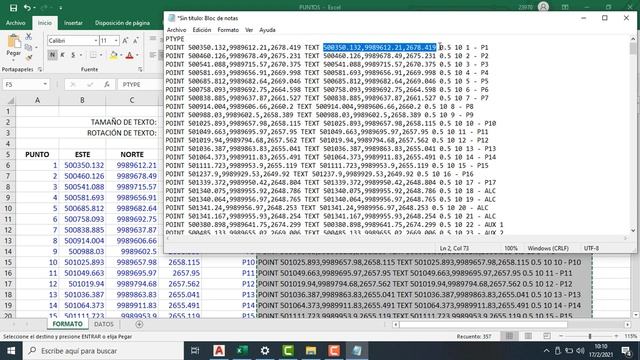Open the Name Box dropdown arrow
This screenshot has width=640, height=360.
[x=45, y=84]
